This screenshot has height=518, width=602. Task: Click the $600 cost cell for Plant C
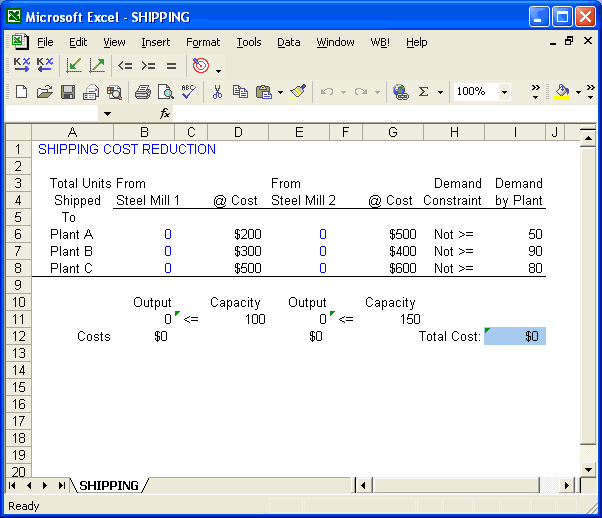(x=393, y=268)
